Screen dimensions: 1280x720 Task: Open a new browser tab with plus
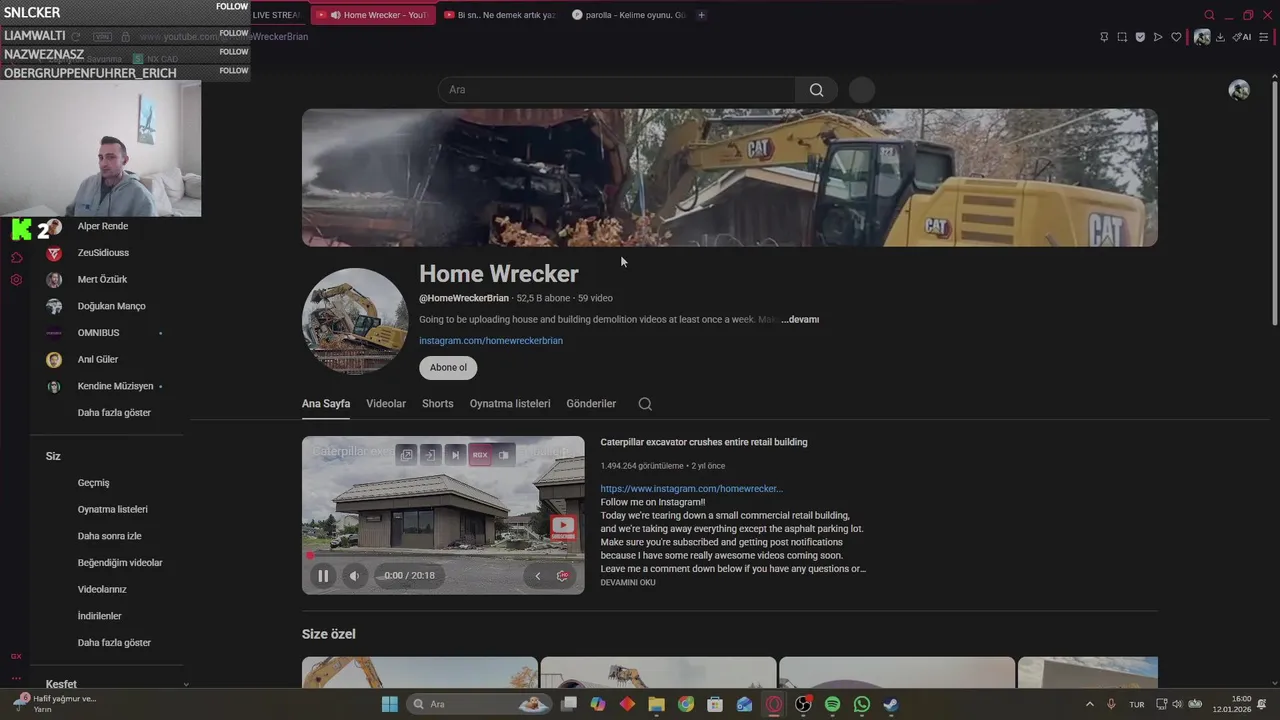(701, 15)
